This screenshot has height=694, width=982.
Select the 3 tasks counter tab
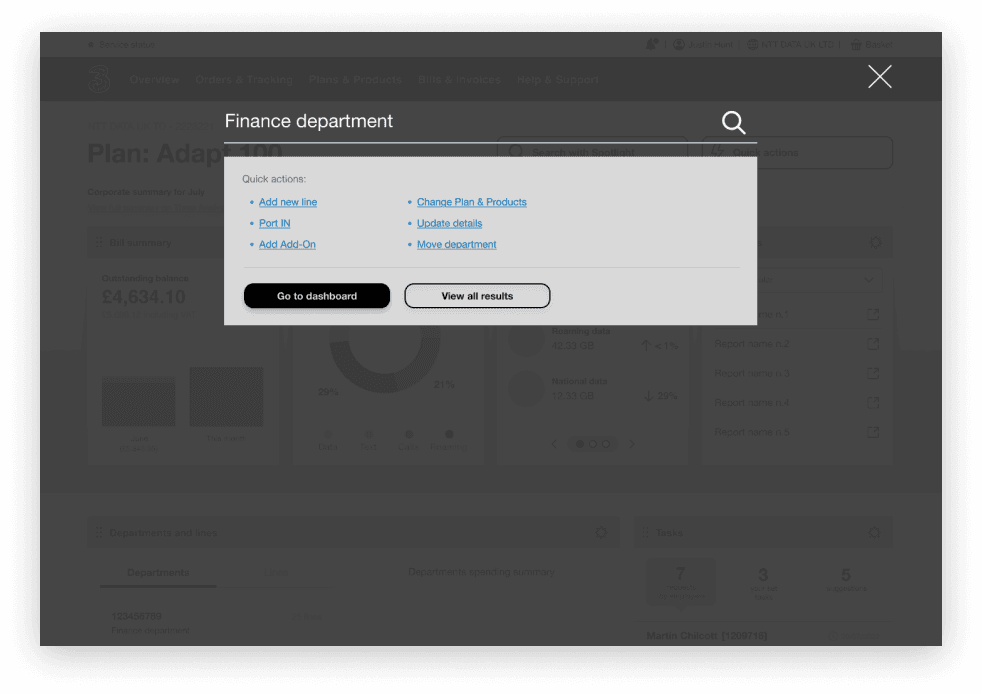763,582
